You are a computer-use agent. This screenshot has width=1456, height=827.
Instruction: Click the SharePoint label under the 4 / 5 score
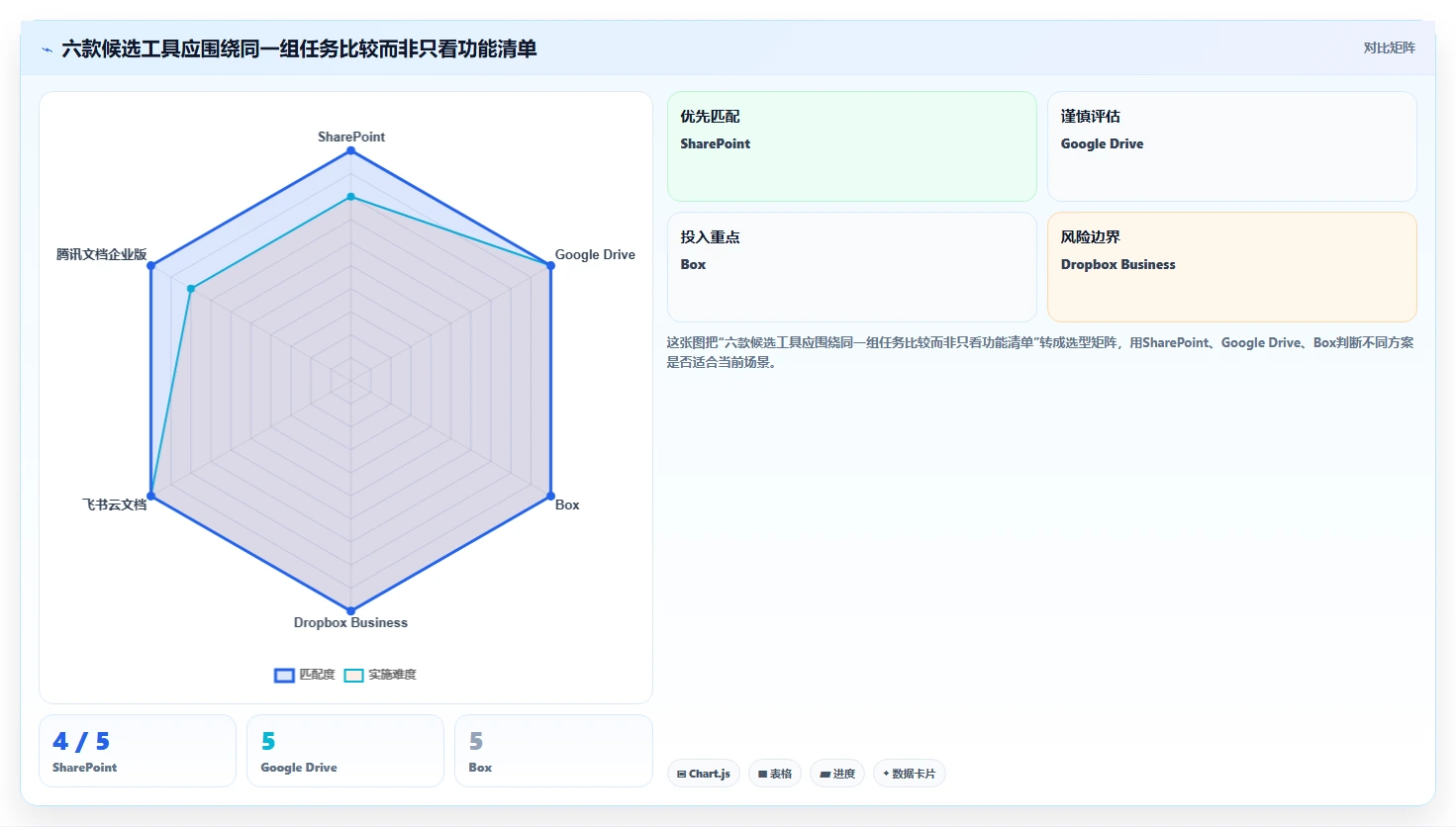pos(85,768)
